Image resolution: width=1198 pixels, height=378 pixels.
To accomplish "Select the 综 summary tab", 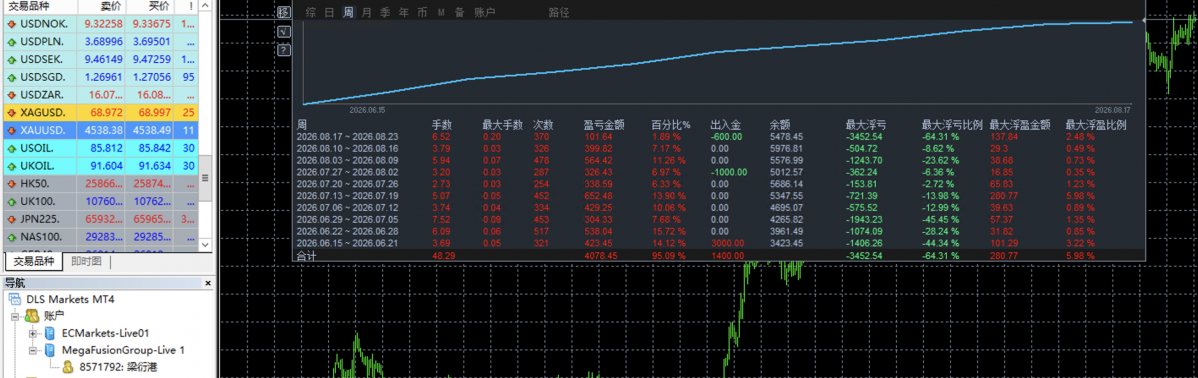I will pos(310,12).
